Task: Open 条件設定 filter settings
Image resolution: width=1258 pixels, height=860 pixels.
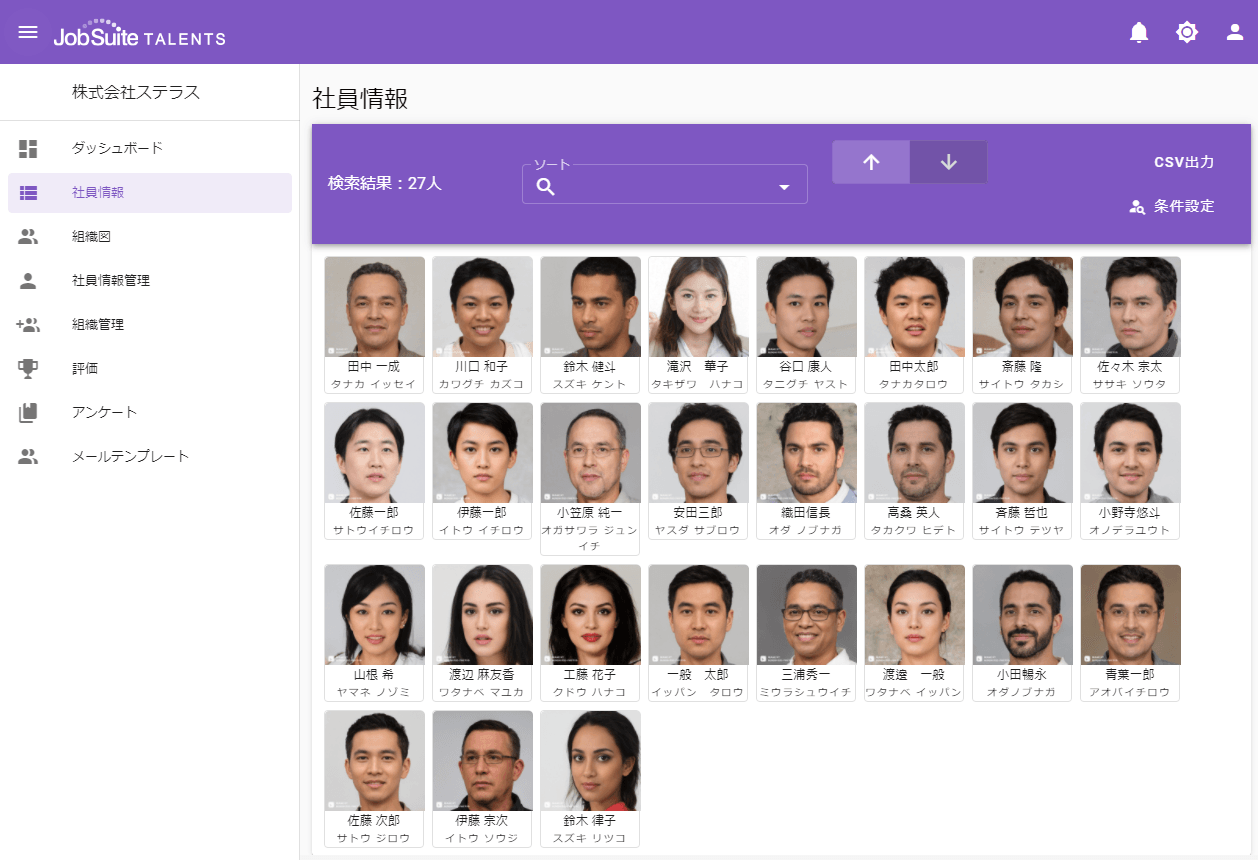Action: click(x=1172, y=207)
